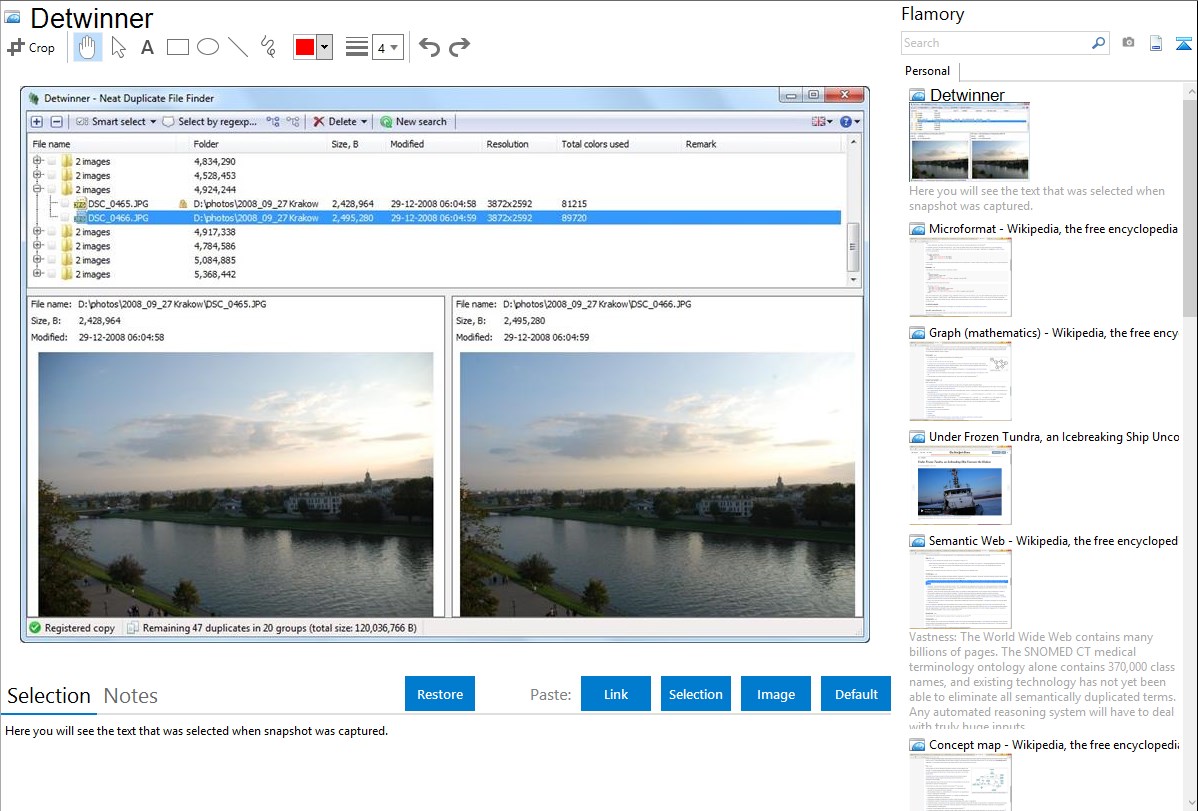
Task: Open the Concept map snapshot title
Action: point(1053,745)
